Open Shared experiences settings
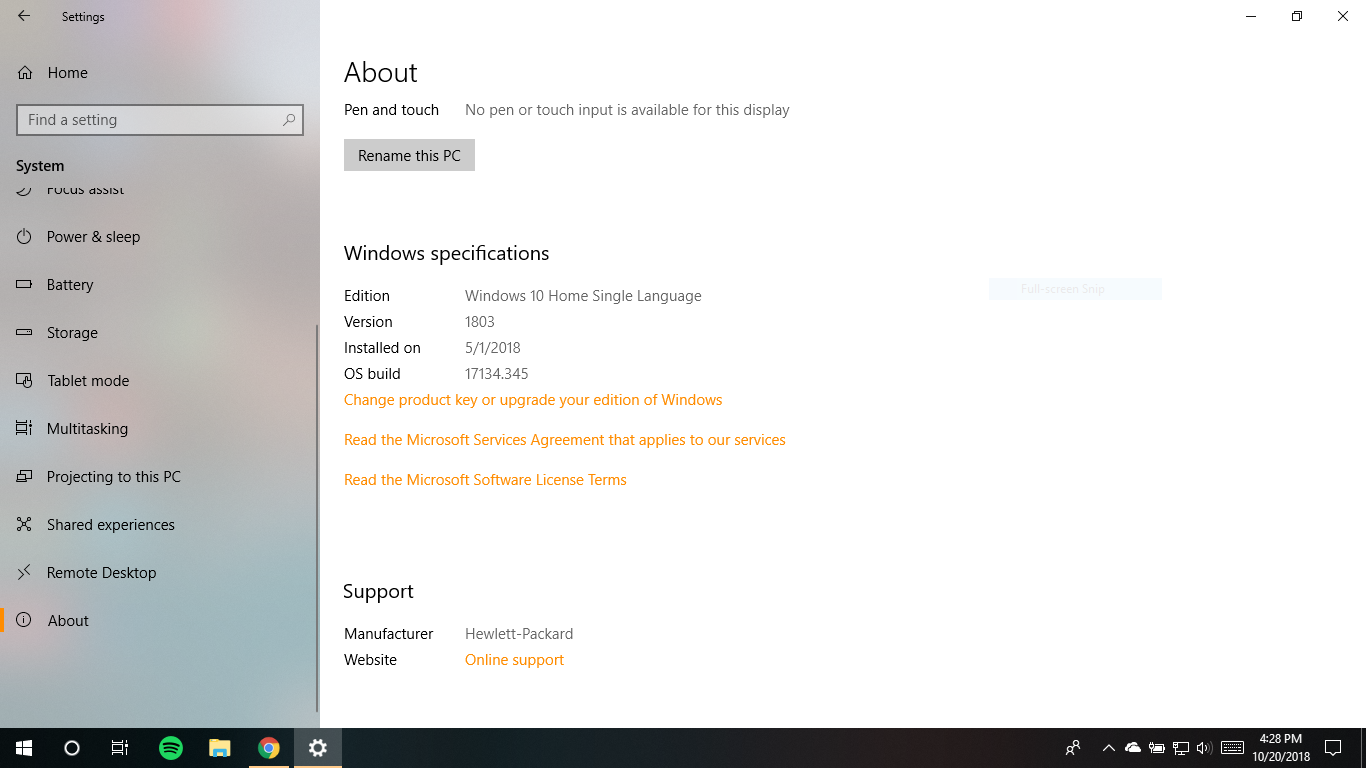The image size is (1366, 768). 160,525
